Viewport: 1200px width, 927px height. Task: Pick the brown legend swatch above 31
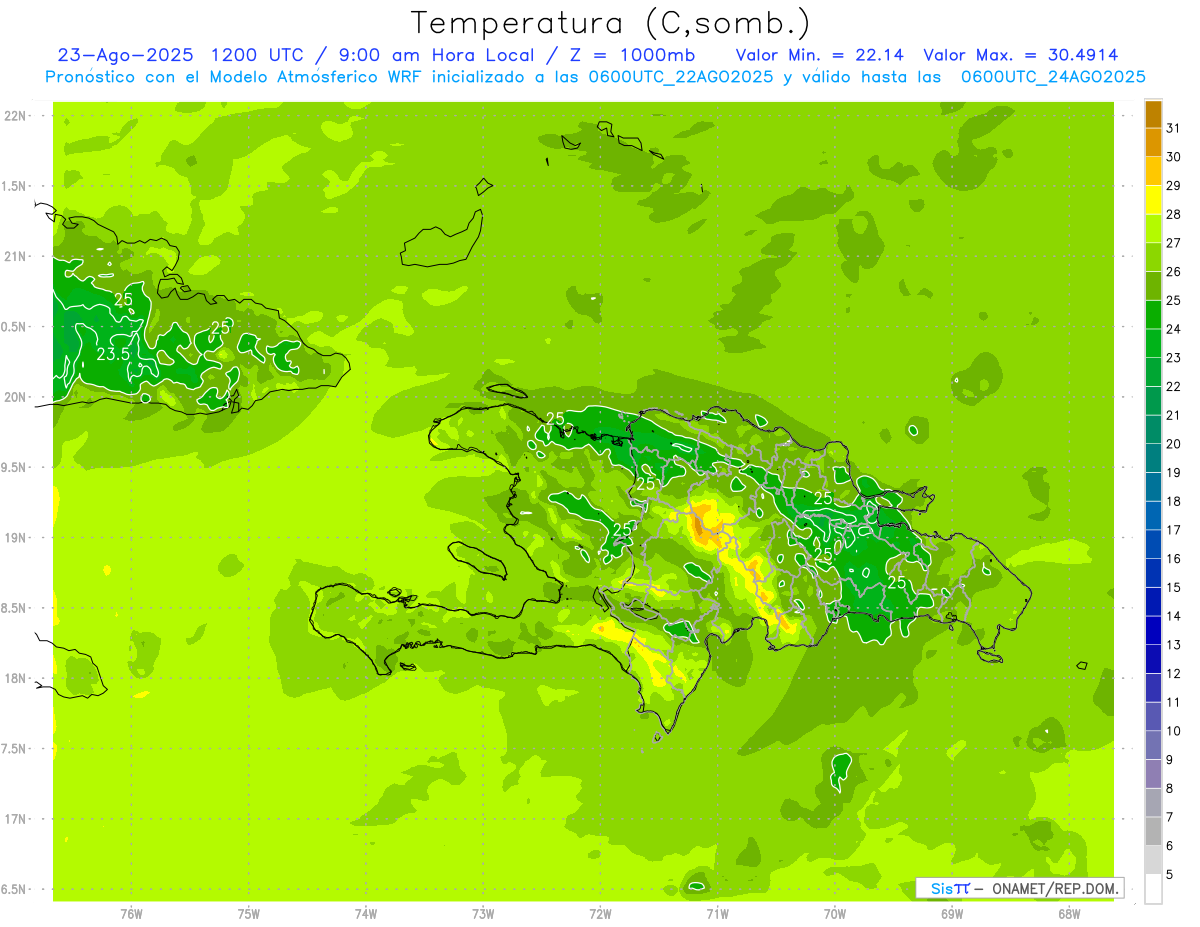(1153, 114)
